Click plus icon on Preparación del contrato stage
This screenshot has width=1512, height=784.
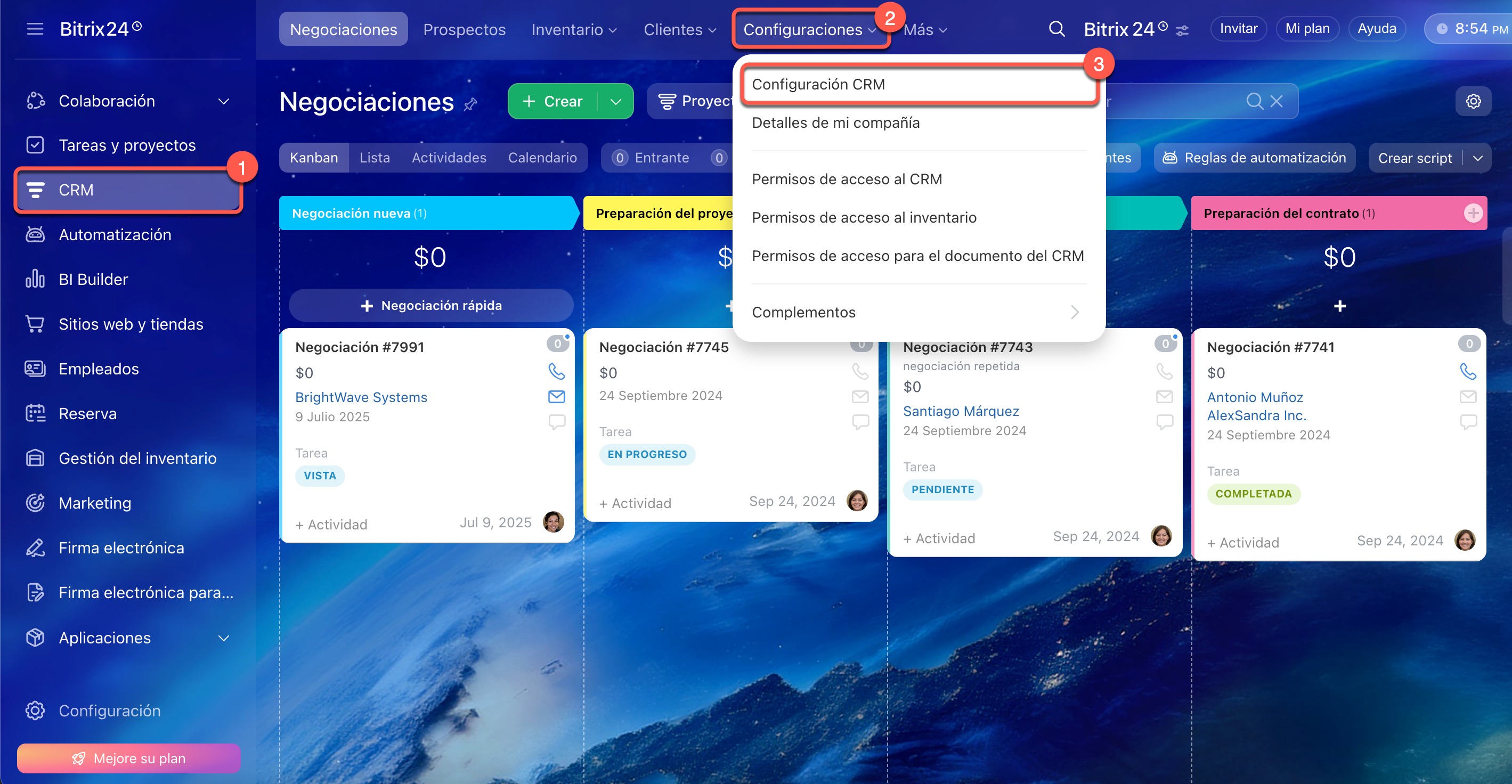[1473, 213]
